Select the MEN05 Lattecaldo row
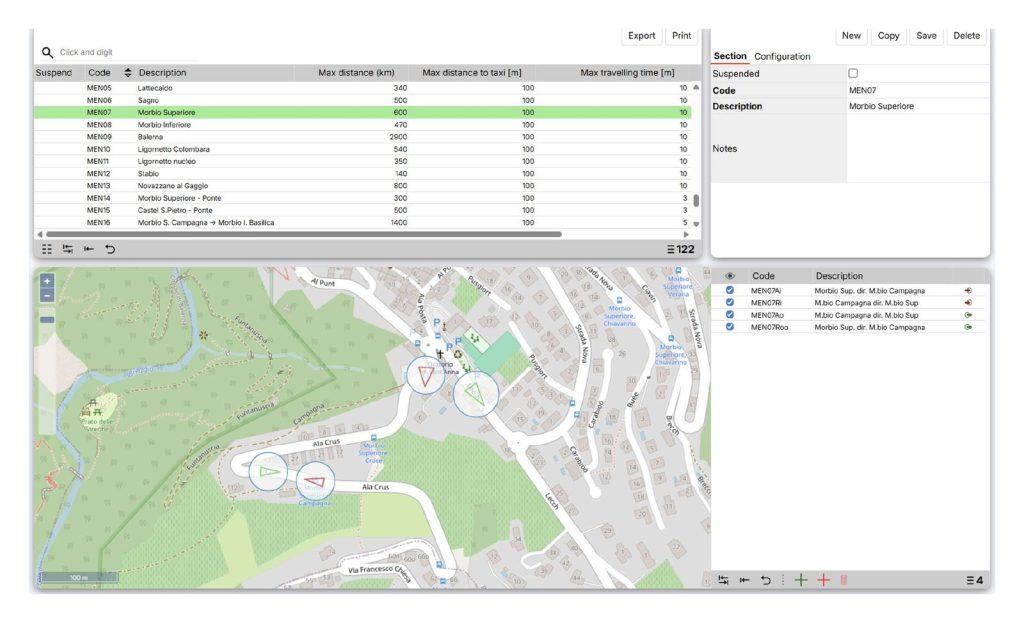1024x623 pixels. pyautogui.click(x=362, y=88)
